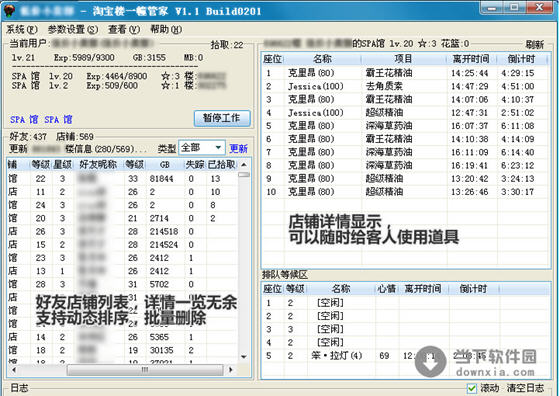Screen dimensions: 560x396
Task: Select seat 5 row with 16:07:37
Action: click(406, 126)
